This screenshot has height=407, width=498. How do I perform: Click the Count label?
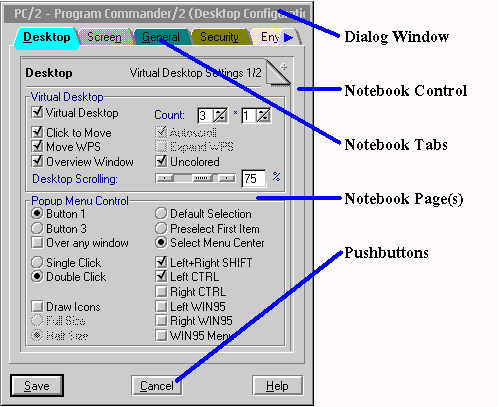coord(169,115)
